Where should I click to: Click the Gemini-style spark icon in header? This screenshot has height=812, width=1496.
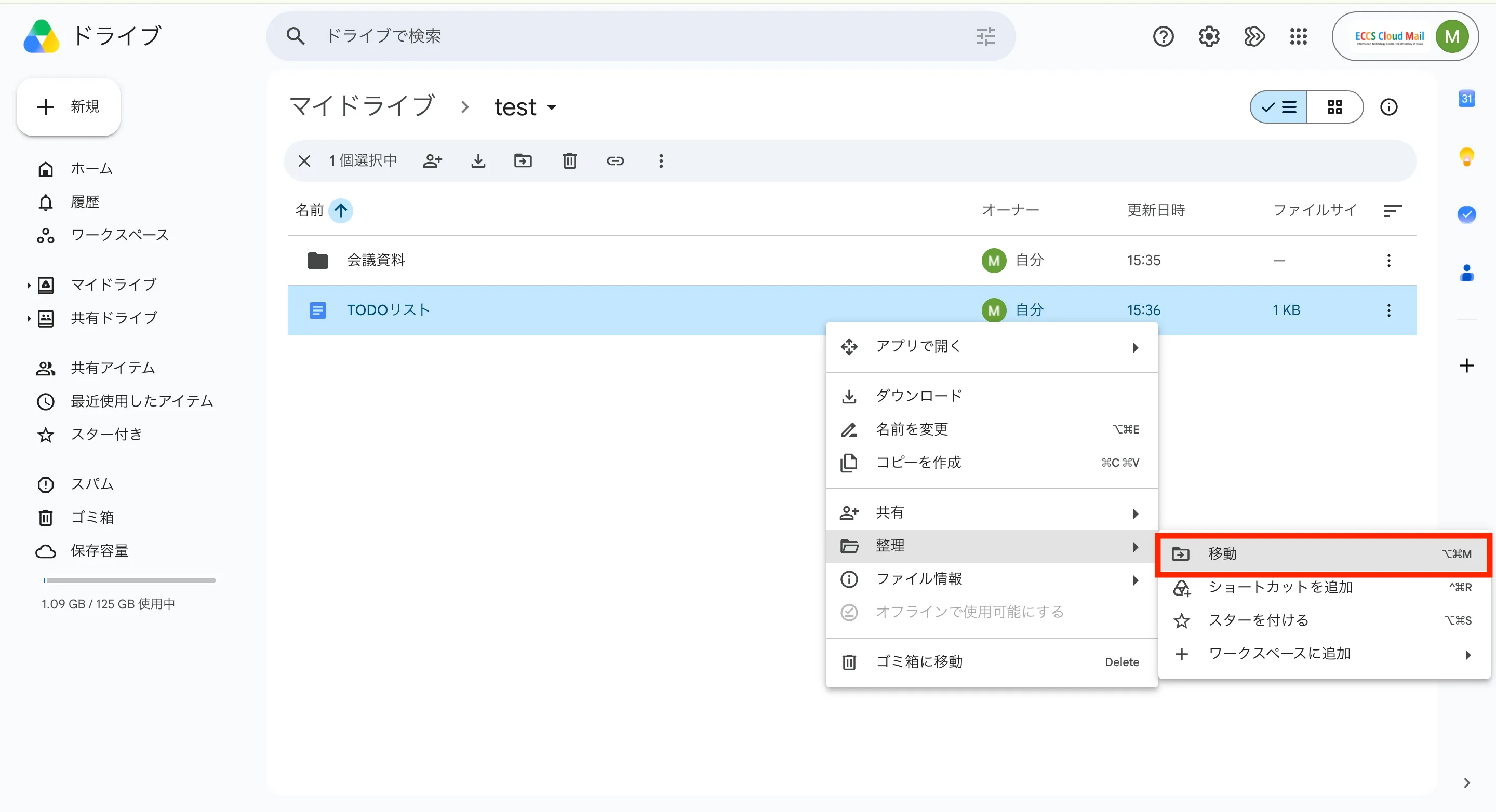point(1254,36)
